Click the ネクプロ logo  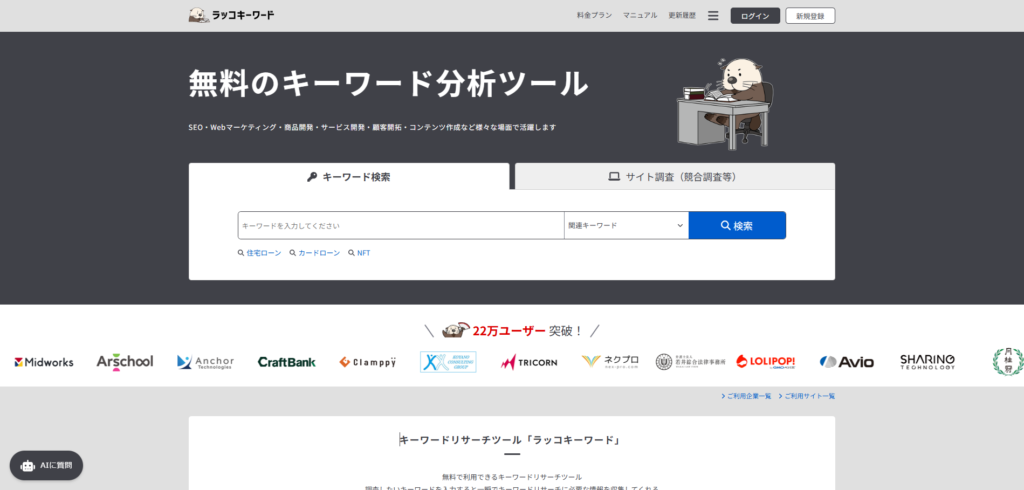[x=610, y=361]
